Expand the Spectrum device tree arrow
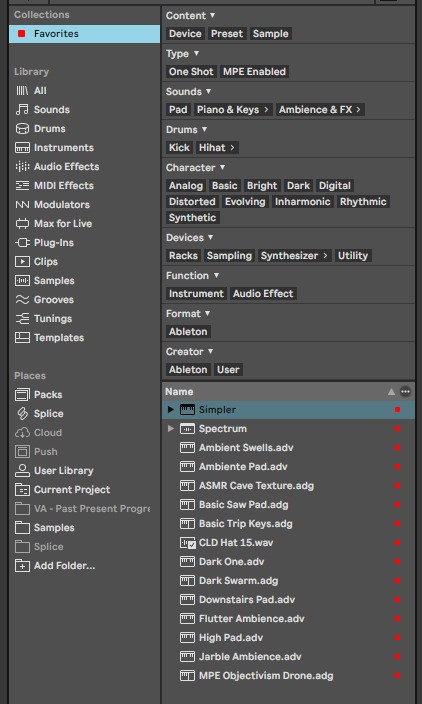The width and height of the screenshot is (422, 704). pos(170,429)
